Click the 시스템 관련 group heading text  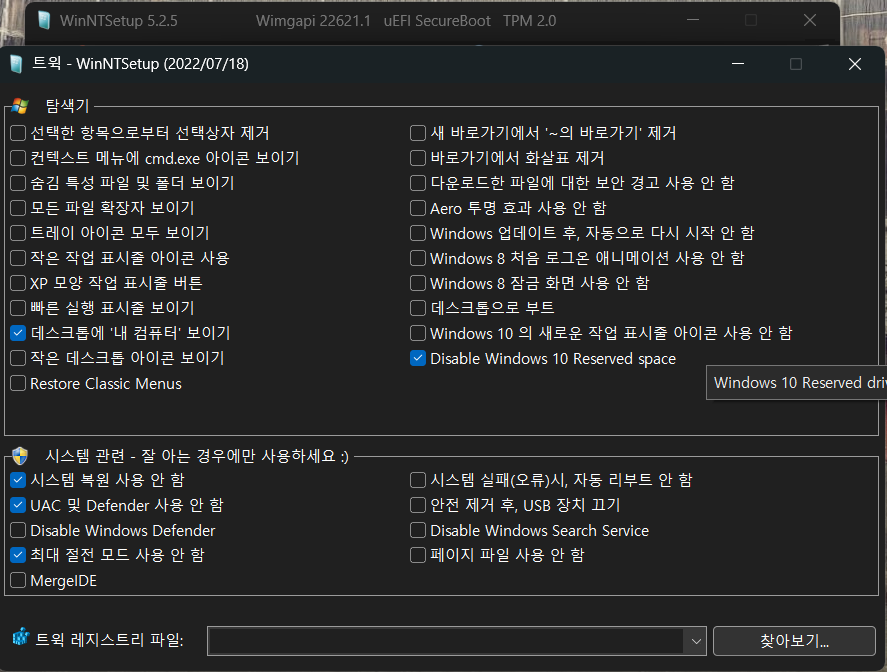[x=197, y=456]
